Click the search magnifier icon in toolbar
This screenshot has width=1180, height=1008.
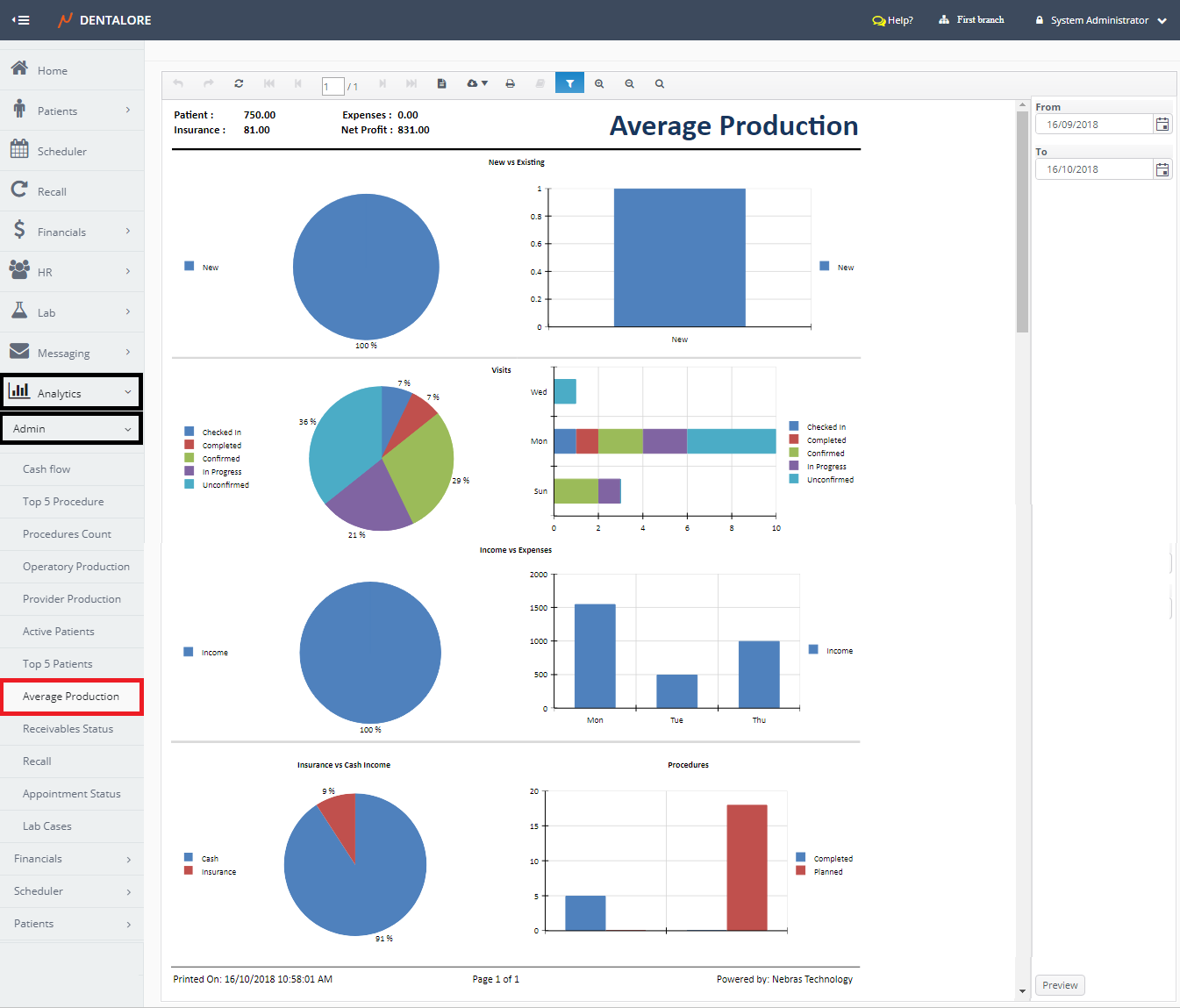(x=660, y=84)
